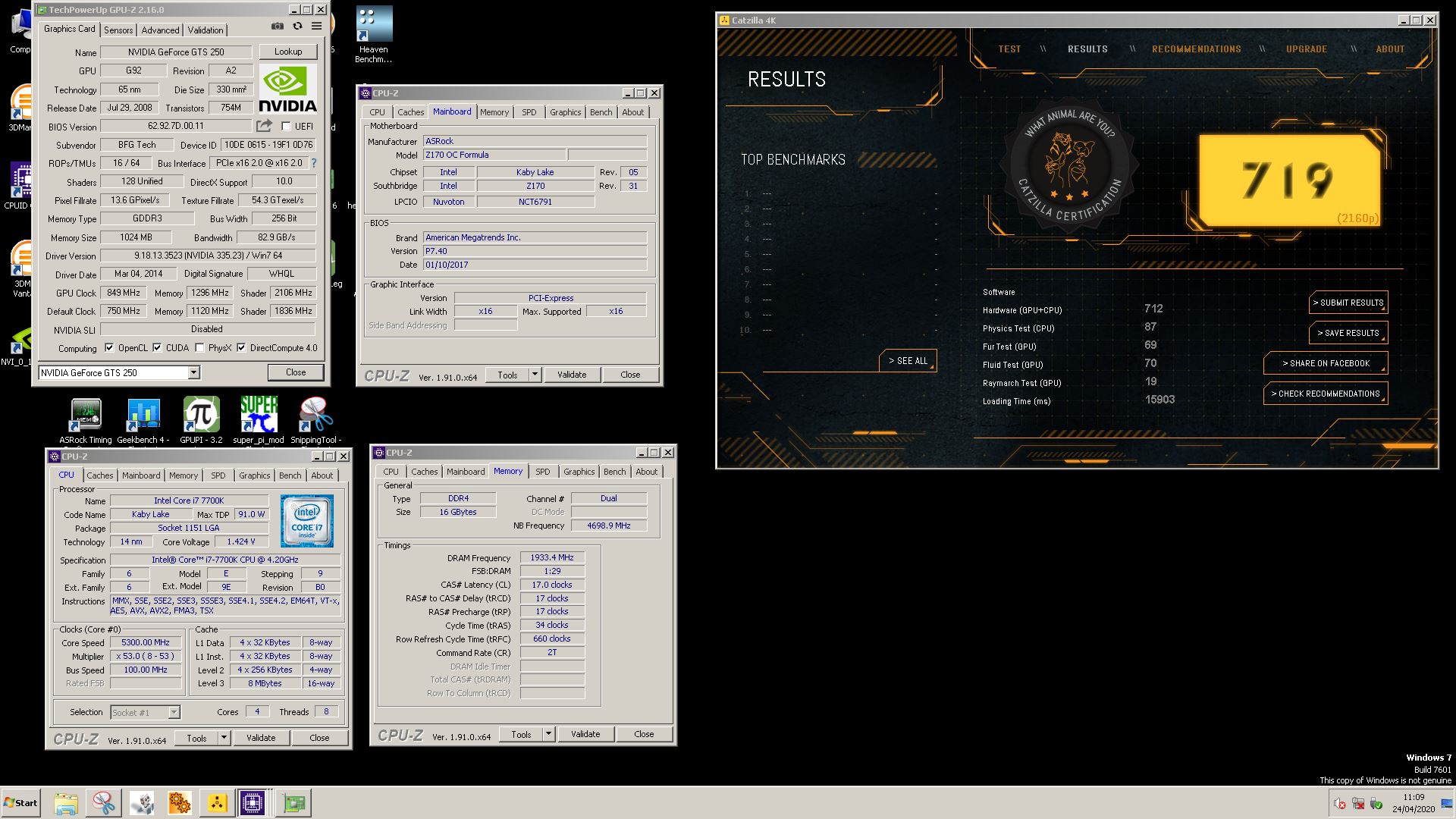
Task: Click SEE ALL under top benchmarks
Action: click(908, 361)
